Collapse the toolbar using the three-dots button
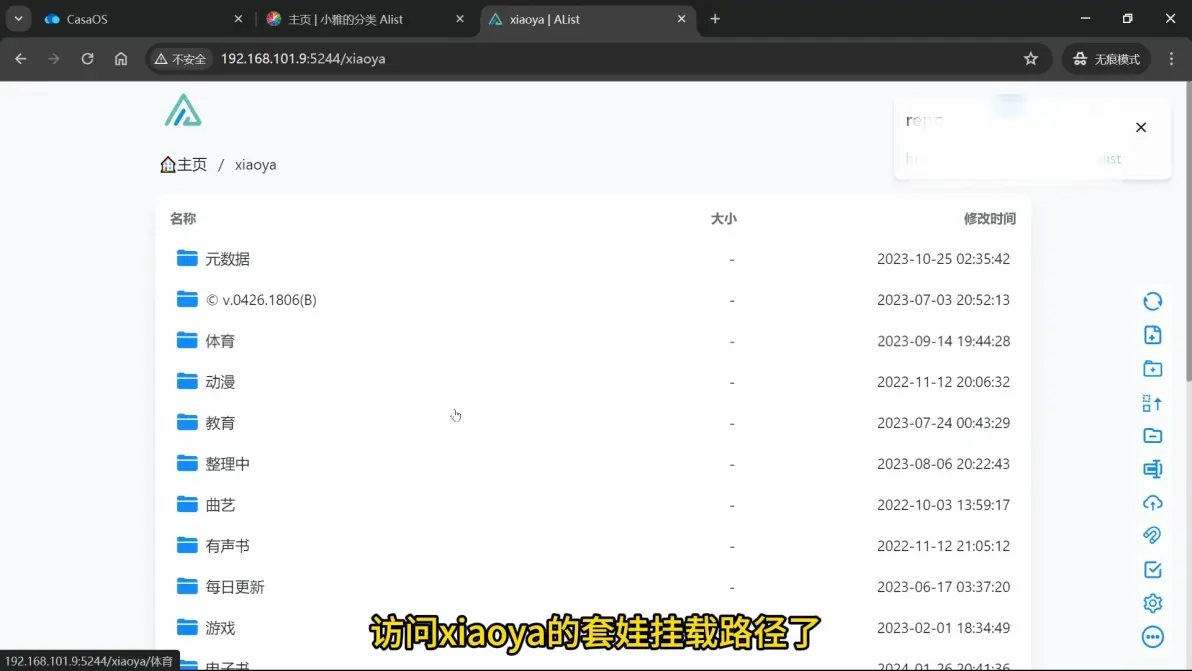1192x671 pixels. coord(1152,637)
